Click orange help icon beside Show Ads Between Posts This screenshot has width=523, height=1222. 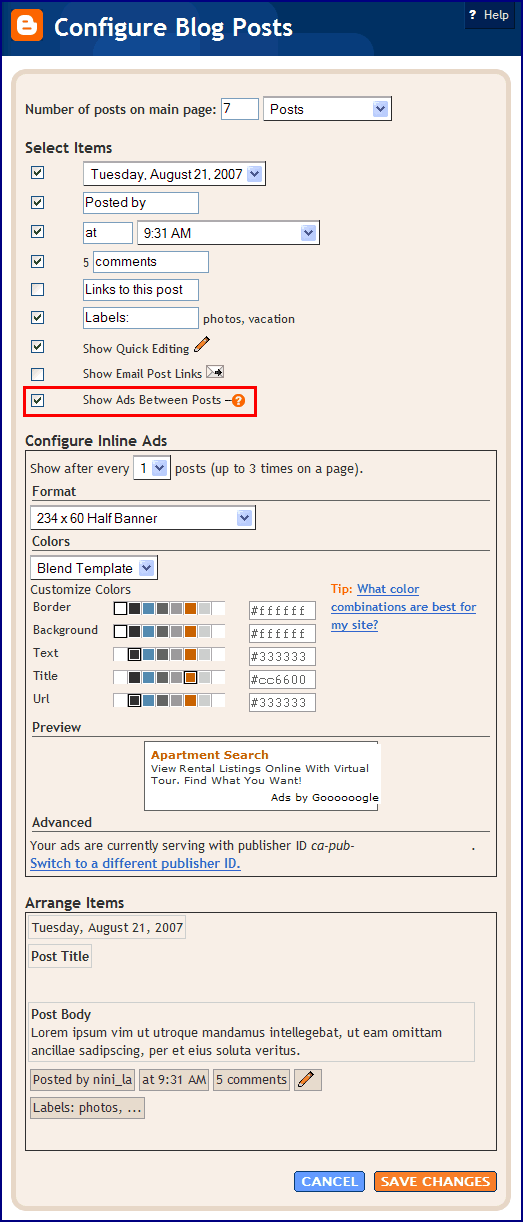238,400
